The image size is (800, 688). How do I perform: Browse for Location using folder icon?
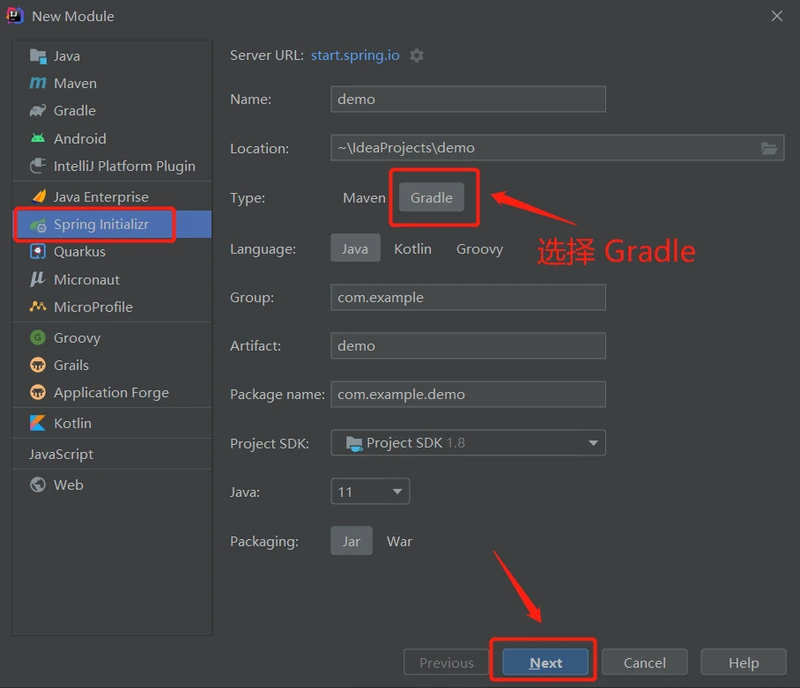point(768,148)
